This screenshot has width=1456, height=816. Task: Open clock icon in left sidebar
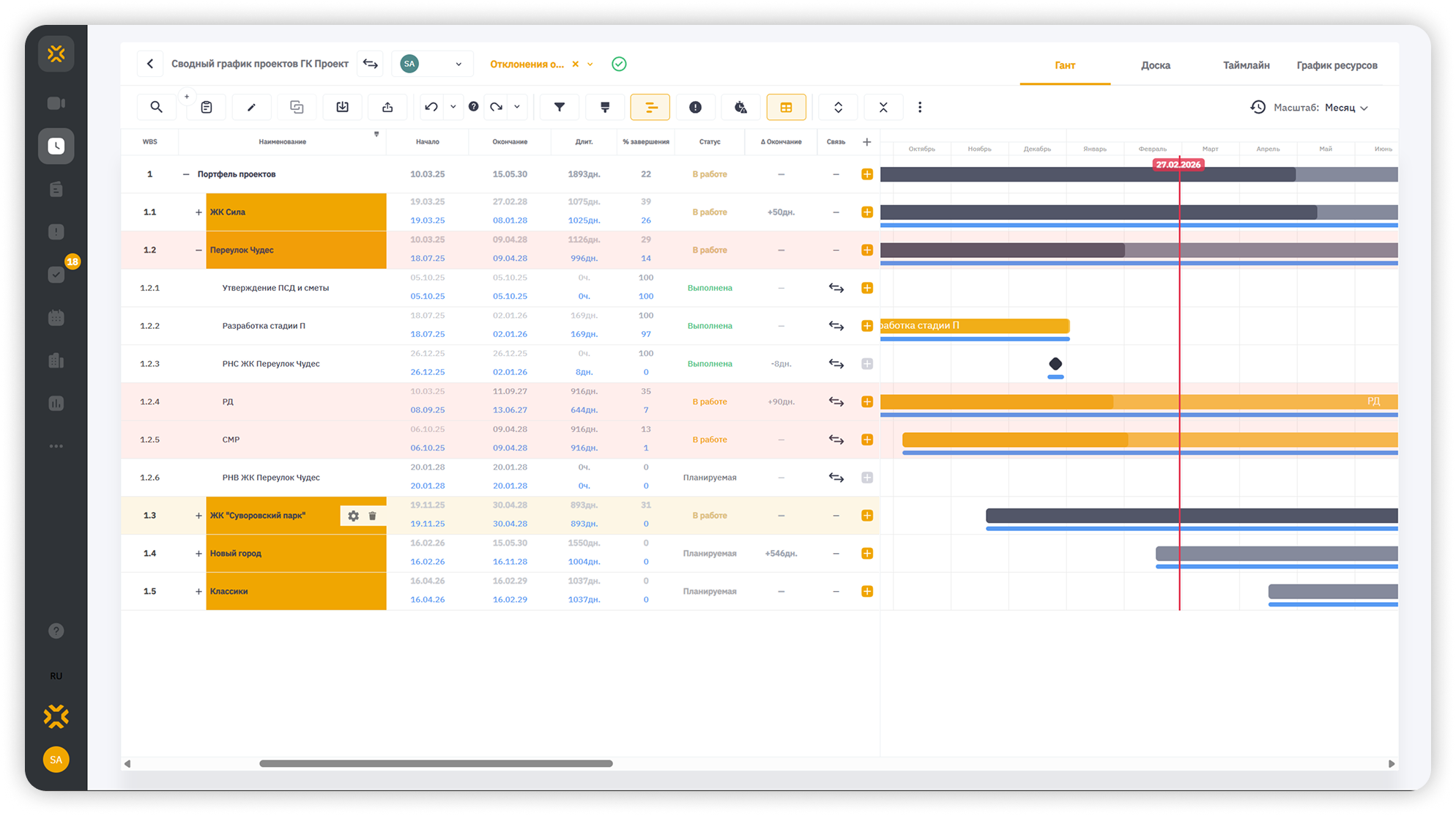pos(56,146)
